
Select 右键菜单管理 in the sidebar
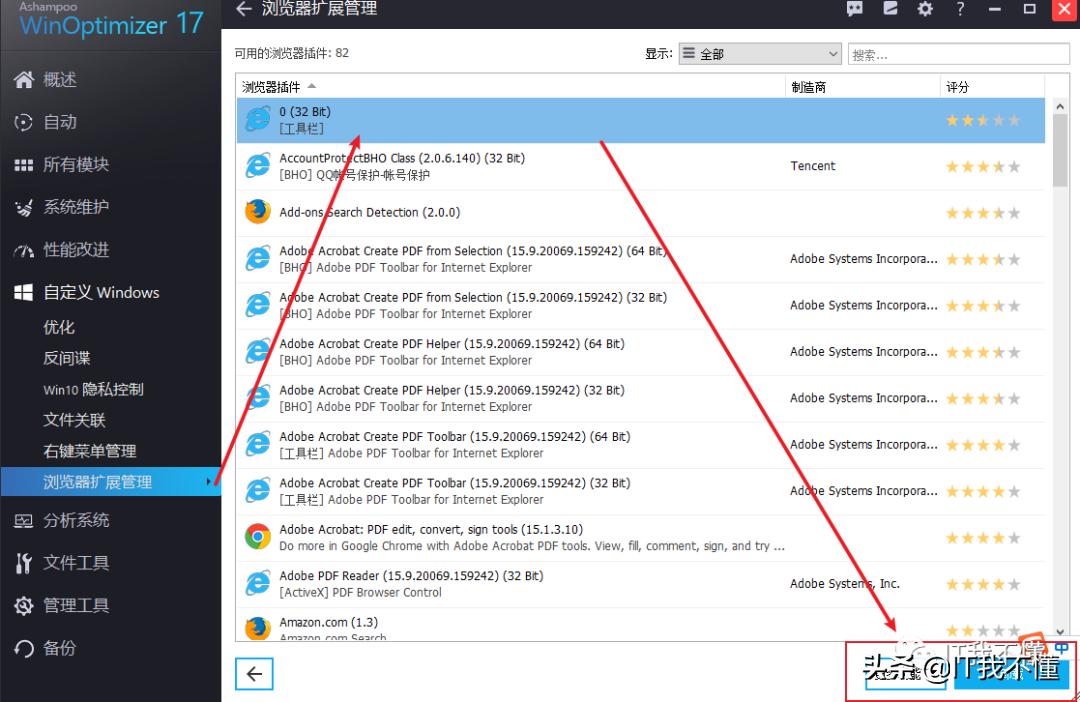(90, 450)
